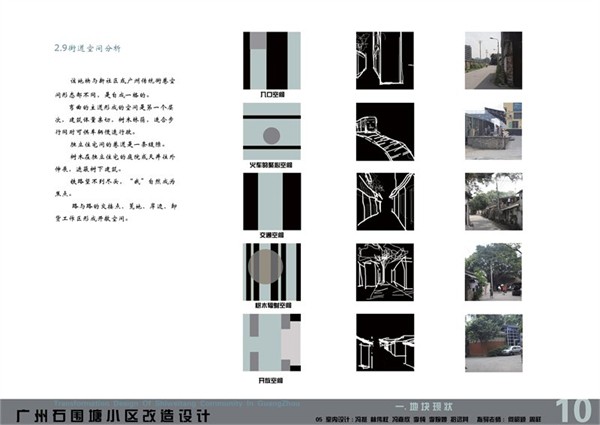Screen dimensions: 600x425
Task: Select the third sketch of narrow street
Action: [x=384, y=202]
